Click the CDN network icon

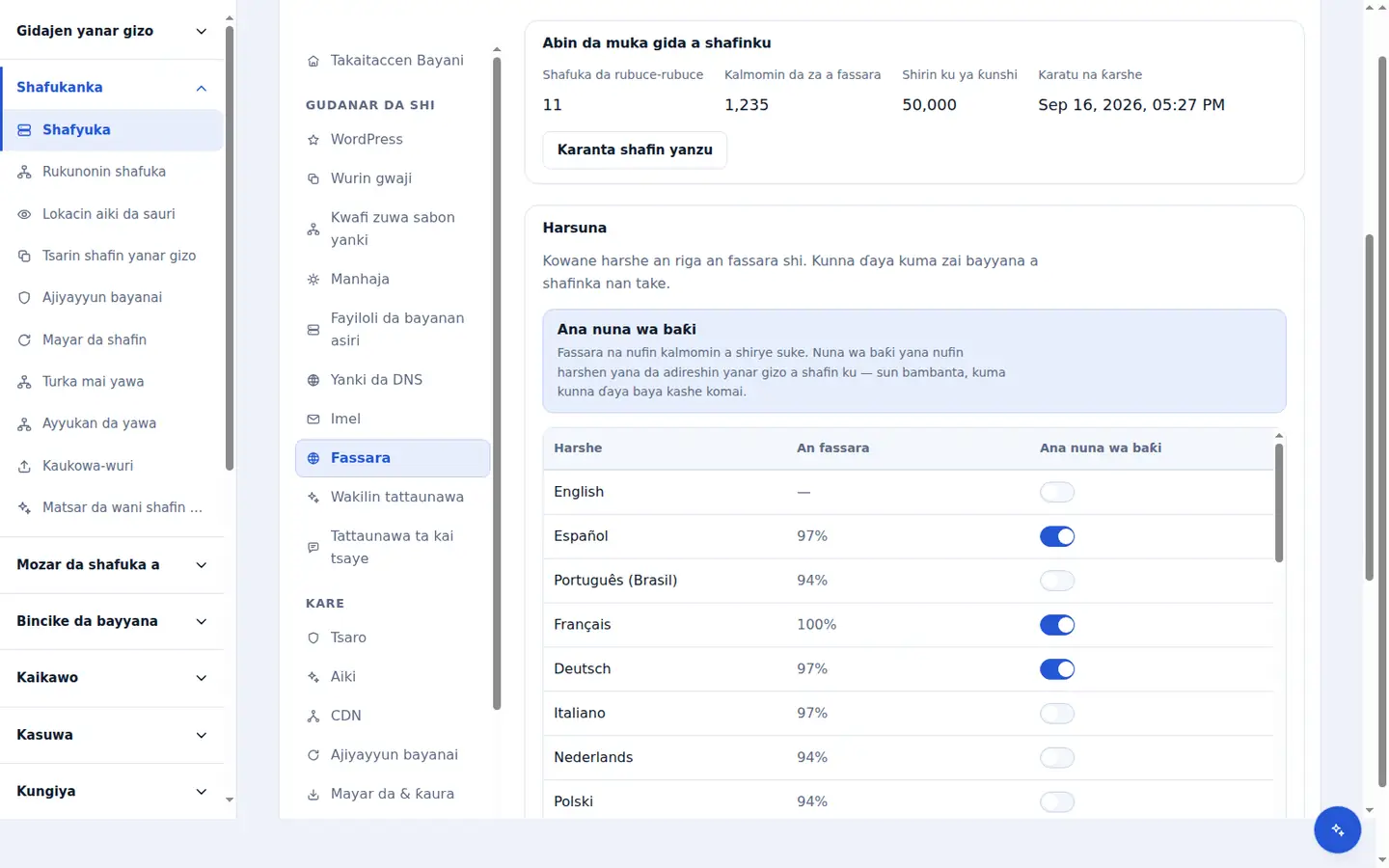pos(313,717)
